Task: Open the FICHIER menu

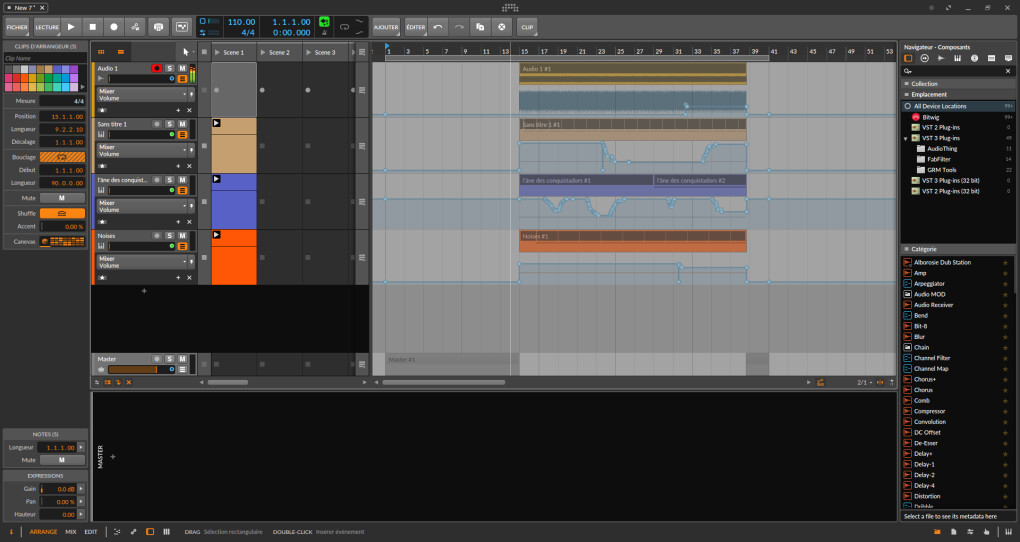Action: (17, 27)
